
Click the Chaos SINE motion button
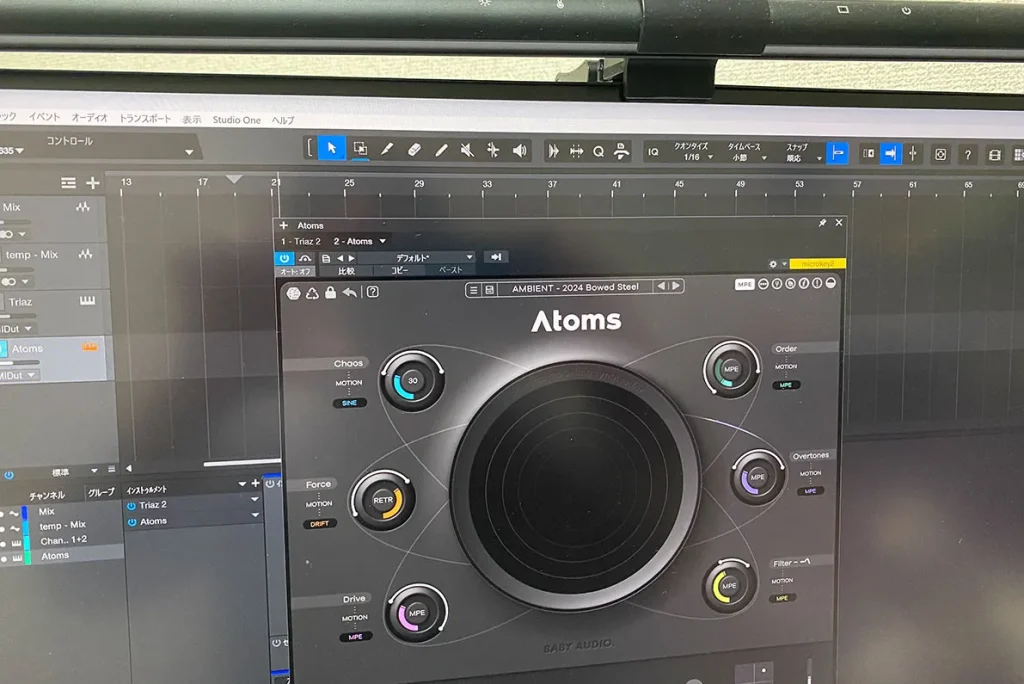(x=349, y=403)
